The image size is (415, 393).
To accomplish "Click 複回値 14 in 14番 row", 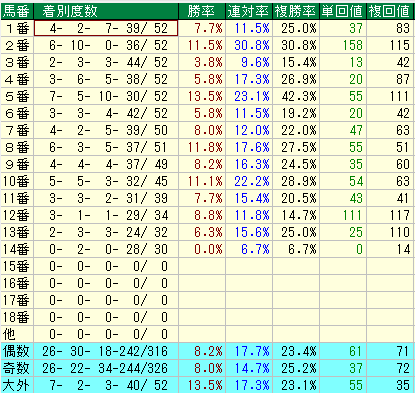I will 390,249.
